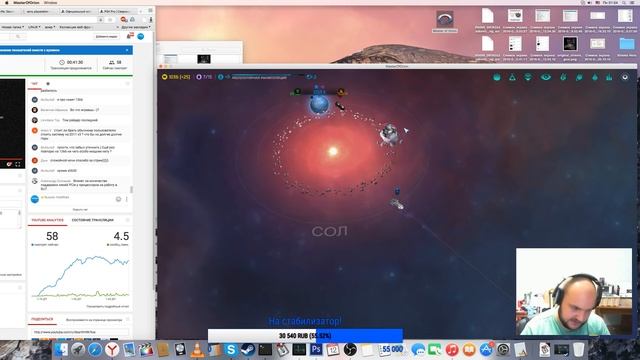This screenshot has width=640, height=360.
Task: Open Window menu in menu bar
Action: (50, 2)
